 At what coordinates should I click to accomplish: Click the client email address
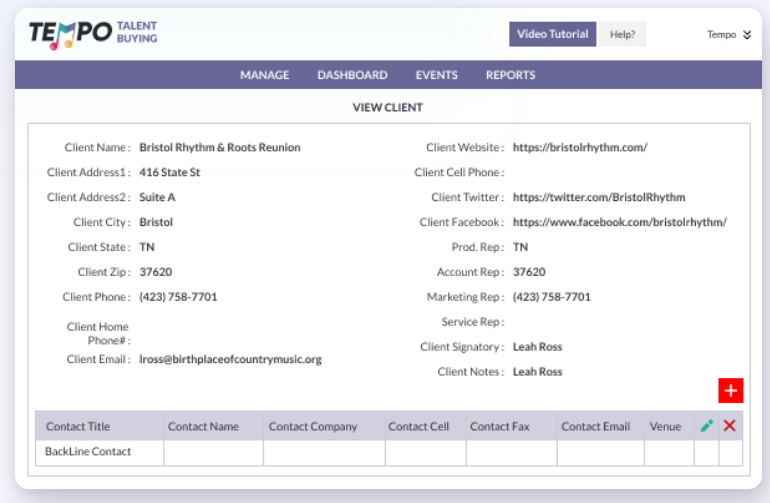click(230, 359)
